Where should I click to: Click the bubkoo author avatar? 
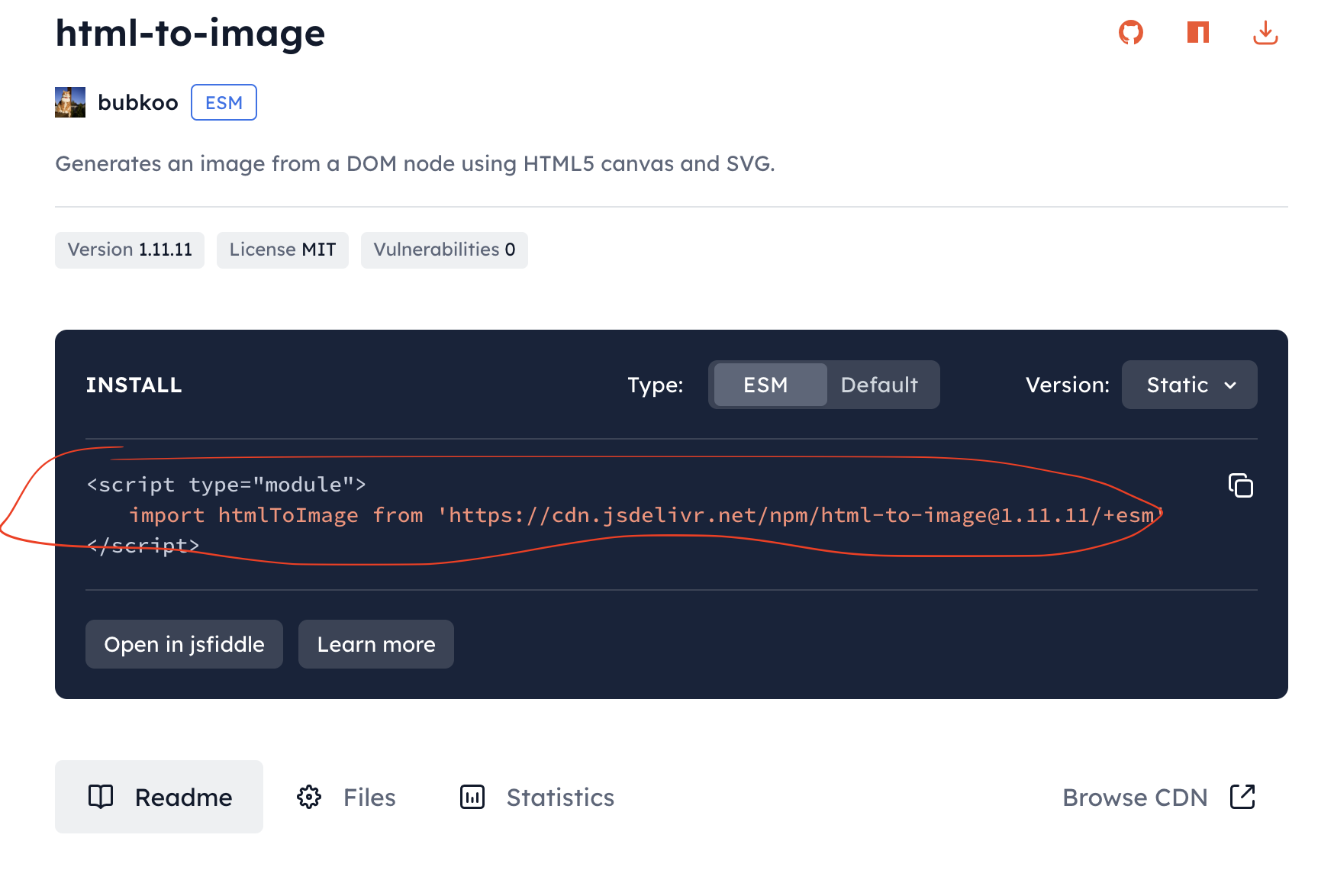[70, 102]
